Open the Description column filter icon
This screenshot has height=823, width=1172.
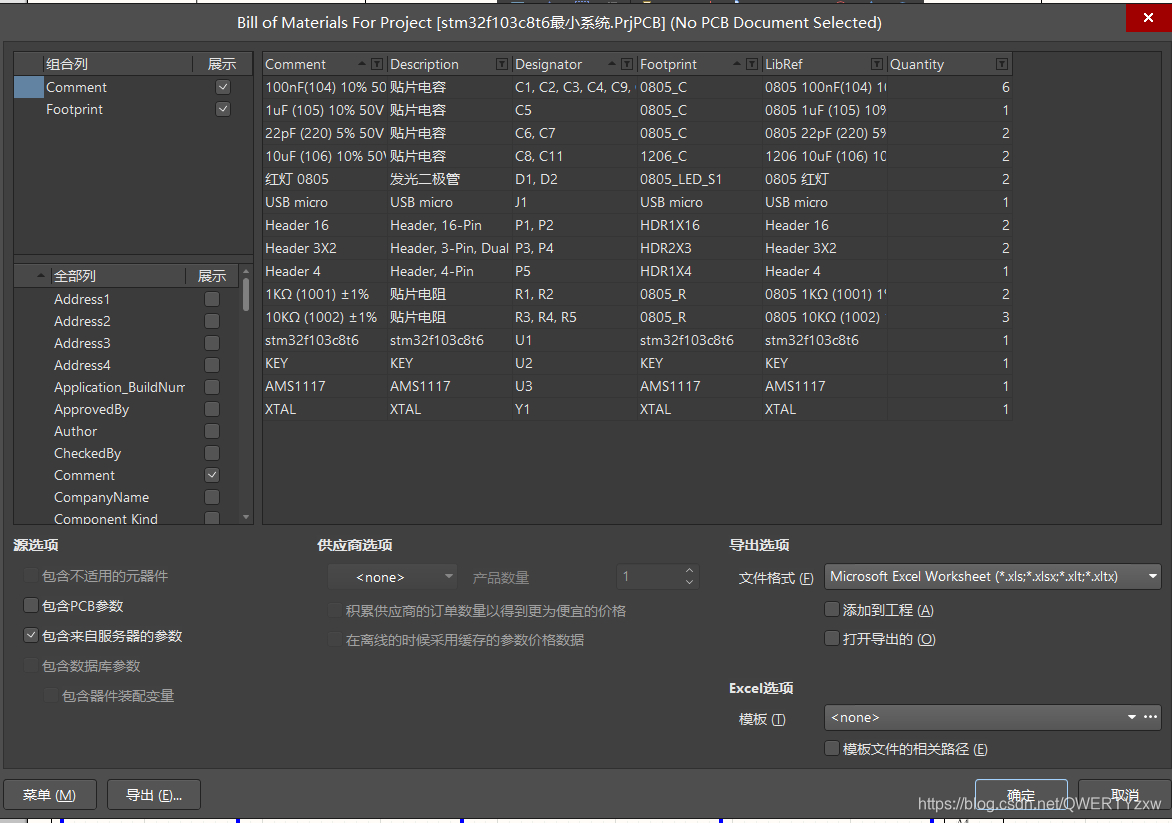click(502, 64)
